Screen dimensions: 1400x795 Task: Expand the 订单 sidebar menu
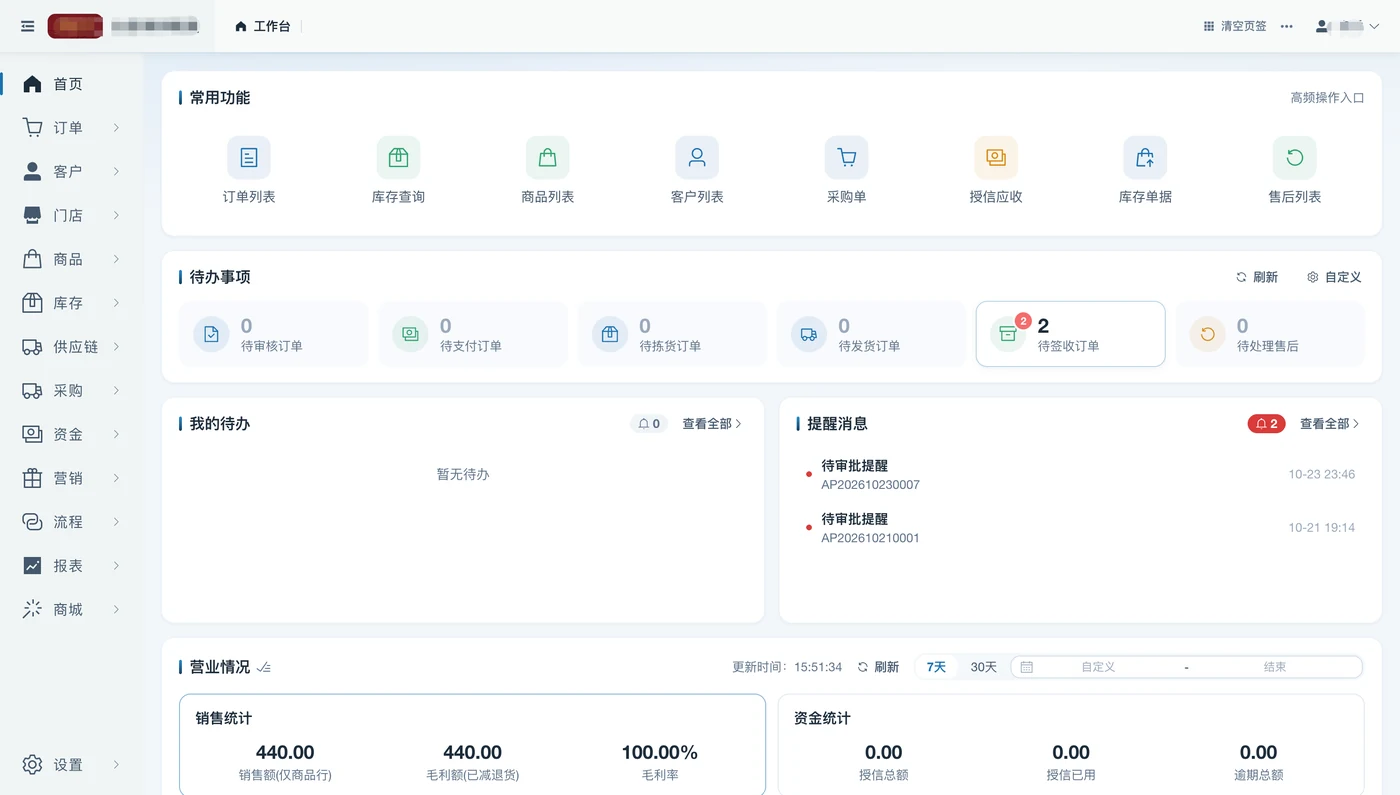72,128
